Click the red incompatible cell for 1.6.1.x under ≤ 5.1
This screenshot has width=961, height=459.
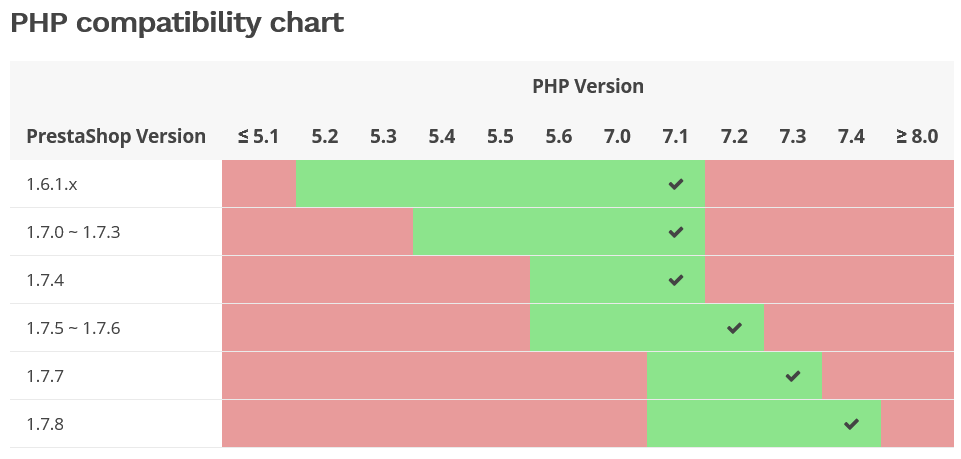tap(259, 184)
